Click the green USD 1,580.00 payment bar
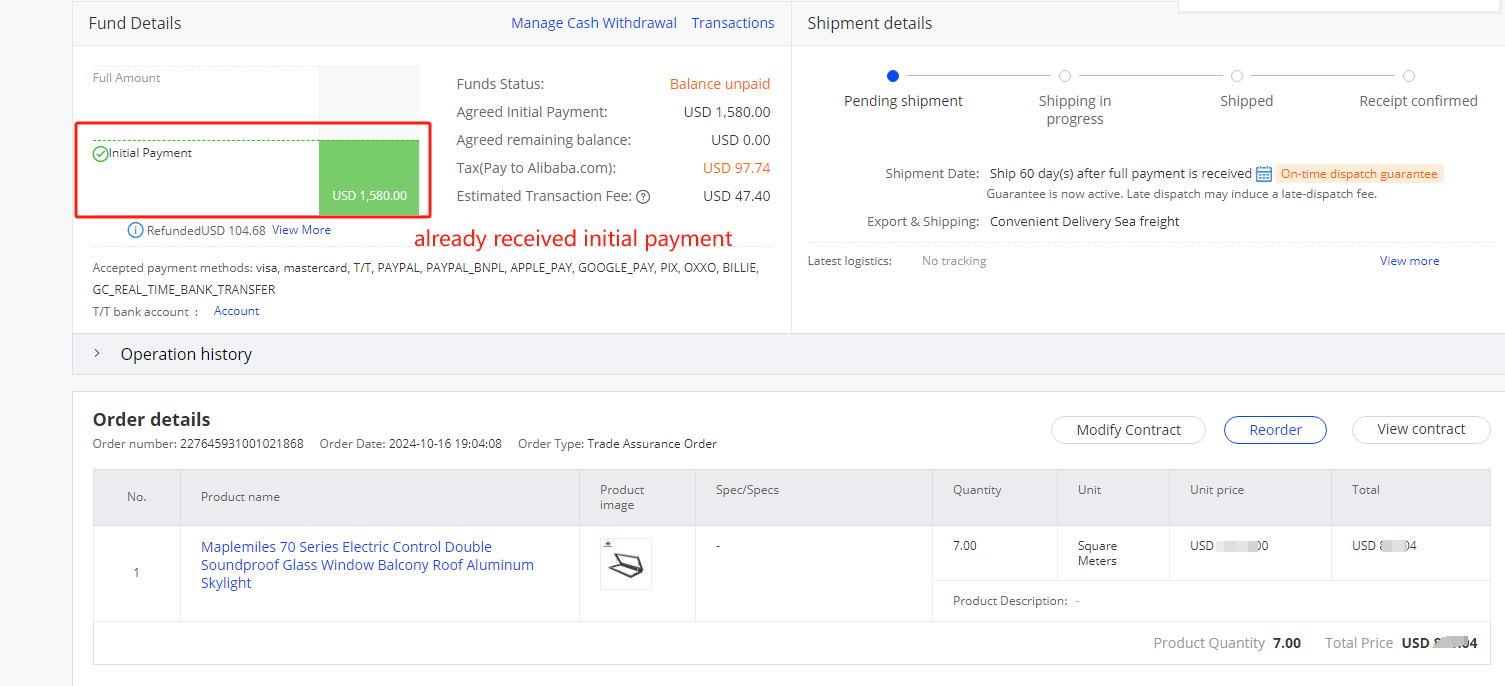 click(x=369, y=178)
